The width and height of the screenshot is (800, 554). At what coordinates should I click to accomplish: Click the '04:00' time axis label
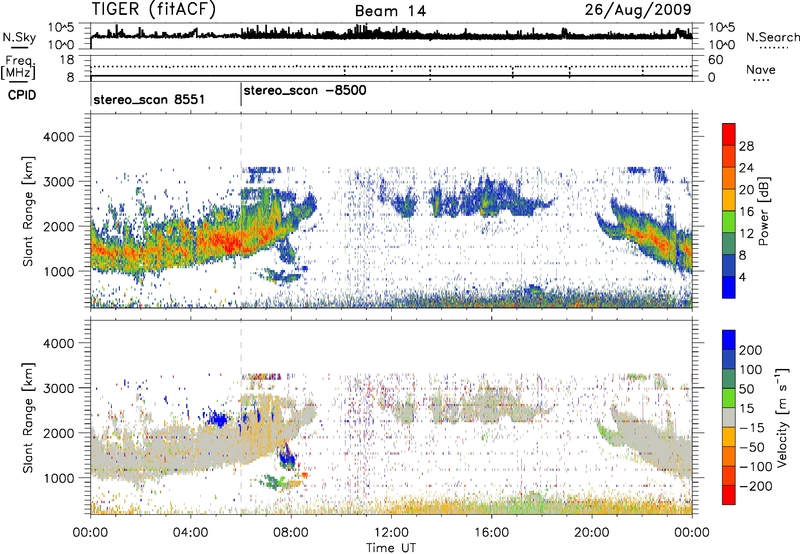point(190,533)
